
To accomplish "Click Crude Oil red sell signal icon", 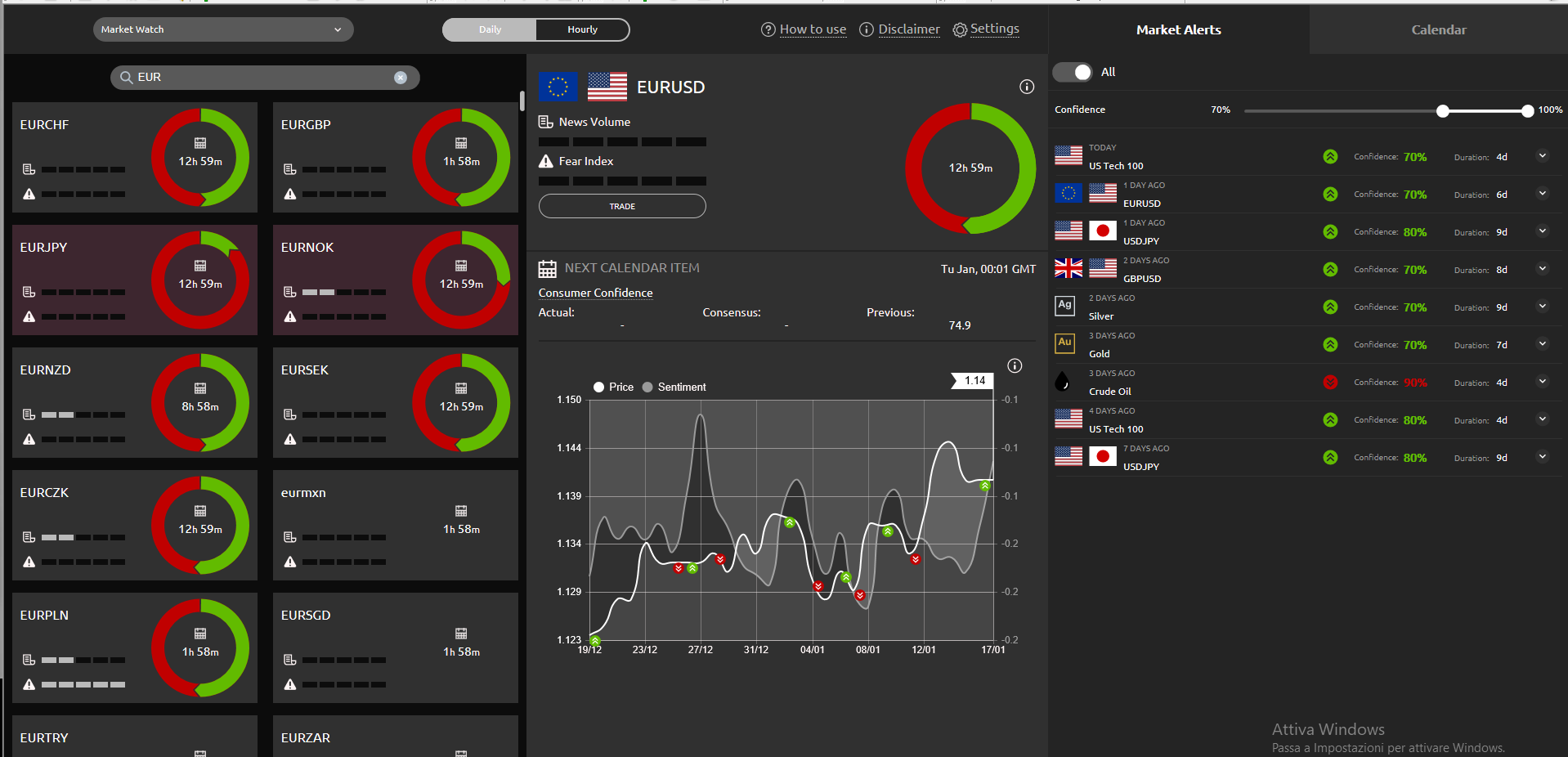I will [x=1330, y=382].
